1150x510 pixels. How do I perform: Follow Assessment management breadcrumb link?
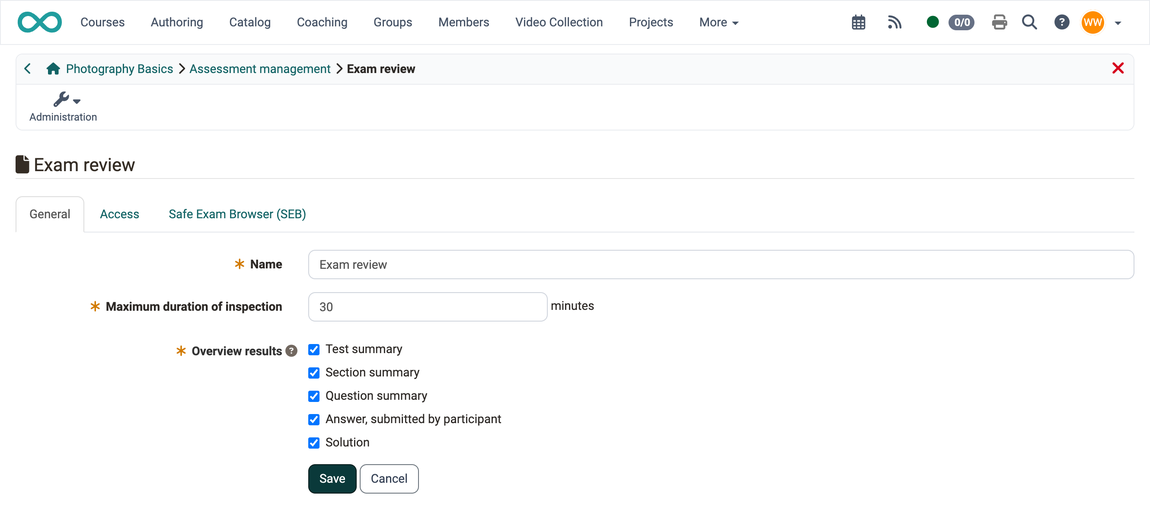pos(260,69)
